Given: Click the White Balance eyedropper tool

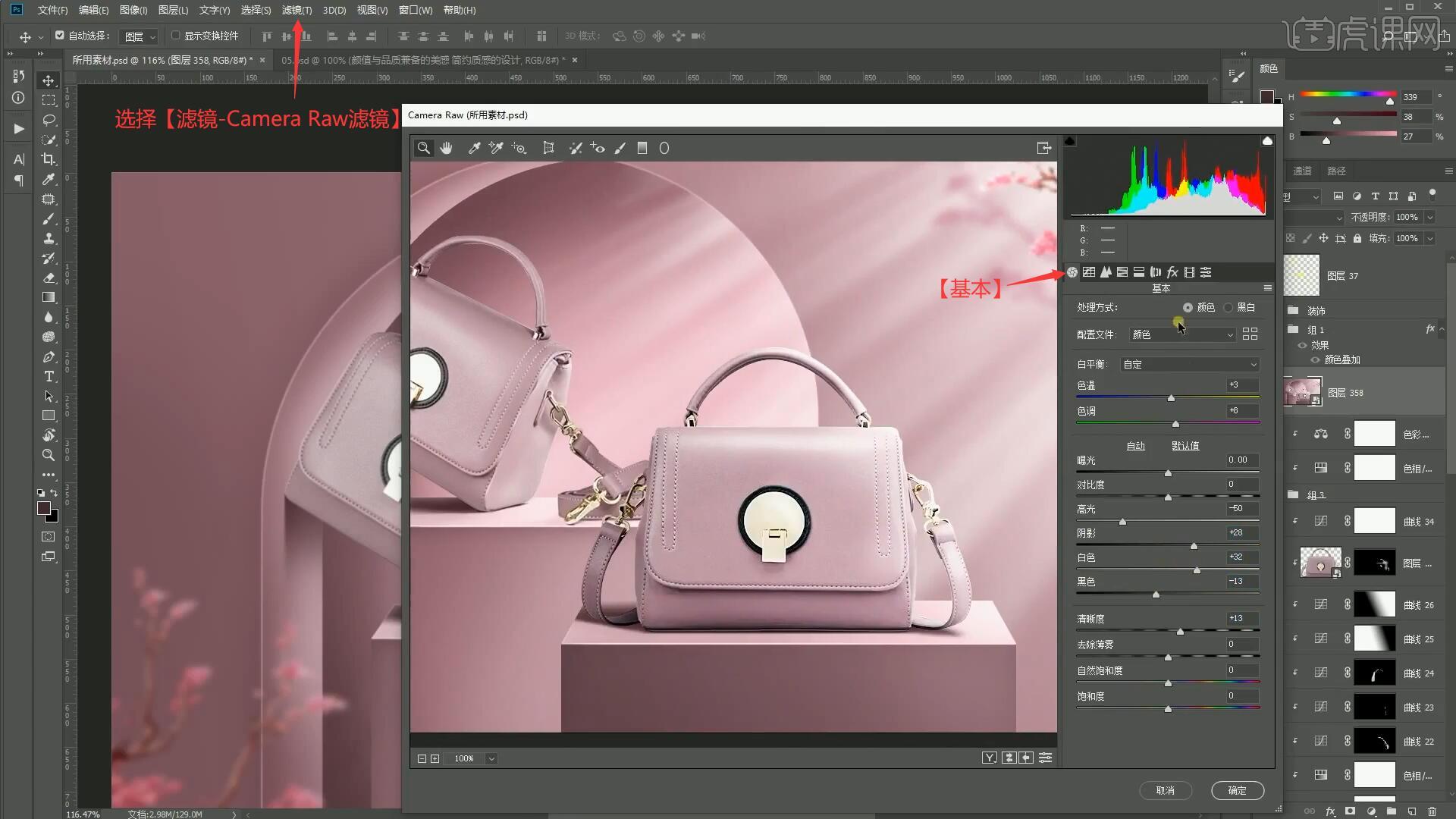Looking at the screenshot, I should (474, 149).
